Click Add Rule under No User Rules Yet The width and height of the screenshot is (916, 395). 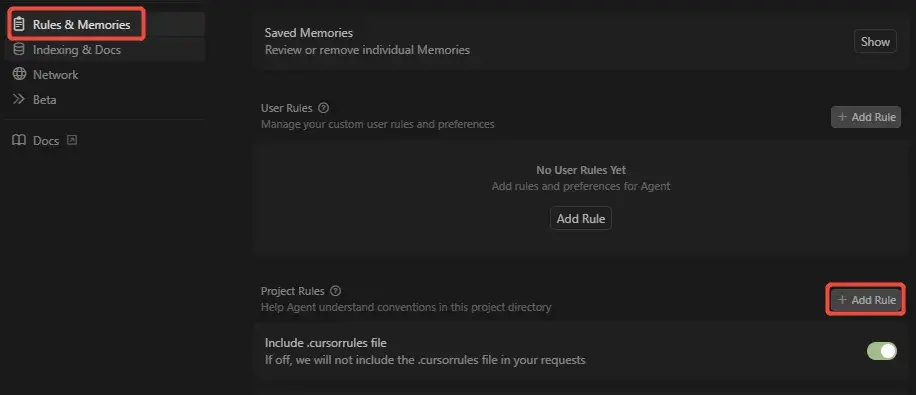(x=581, y=218)
